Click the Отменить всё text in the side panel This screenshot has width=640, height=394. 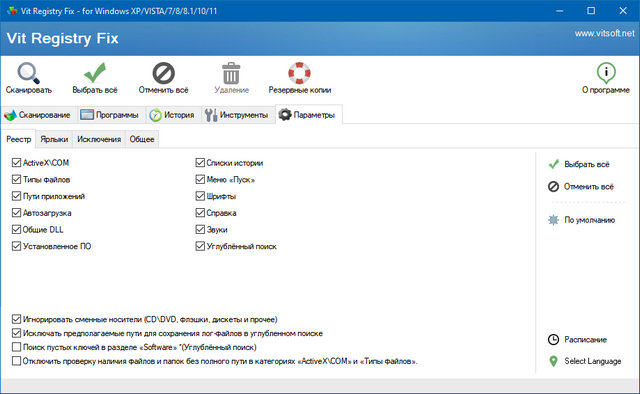589,187
